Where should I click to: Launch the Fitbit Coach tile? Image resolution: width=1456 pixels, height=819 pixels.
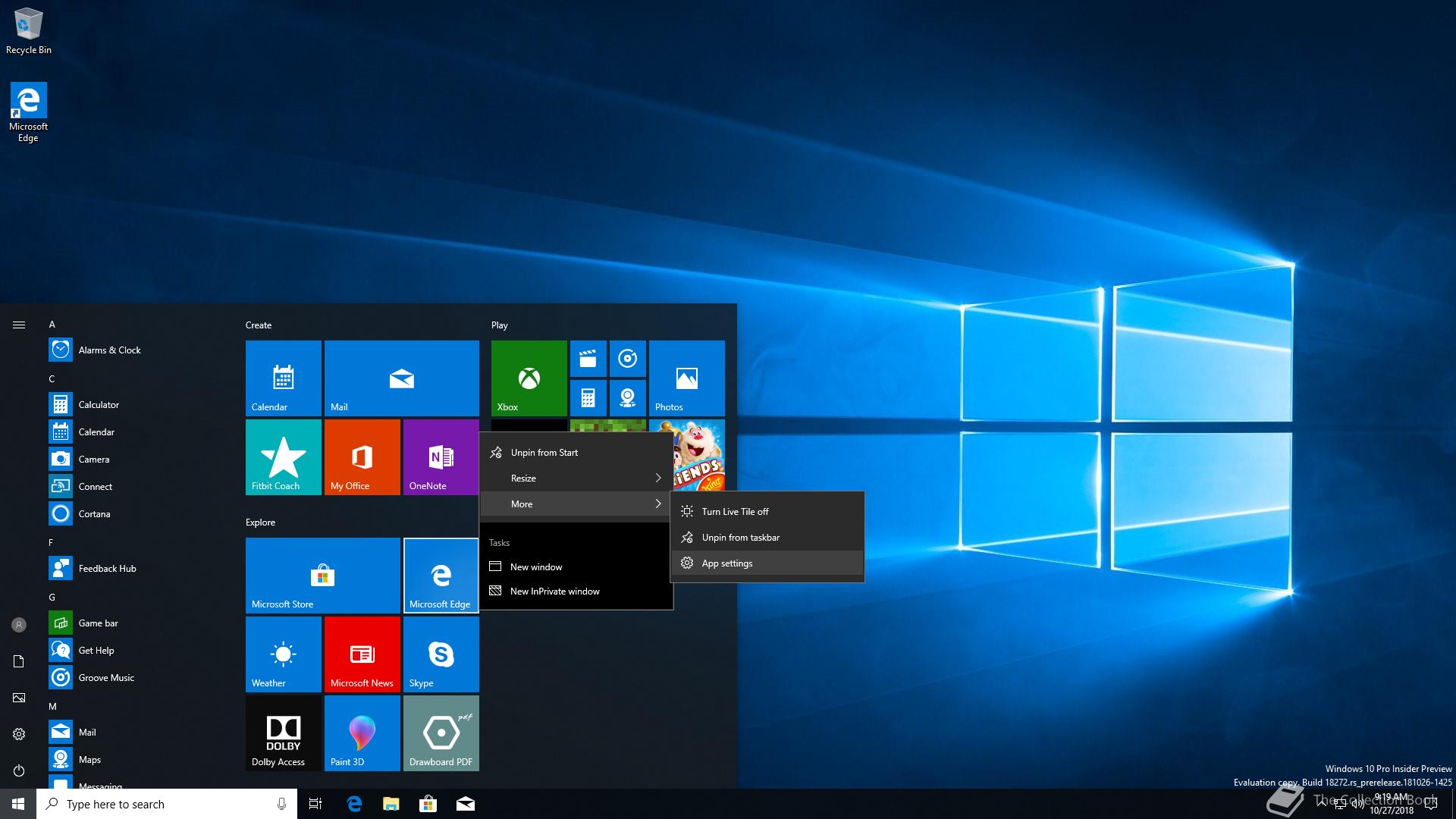click(x=284, y=457)
